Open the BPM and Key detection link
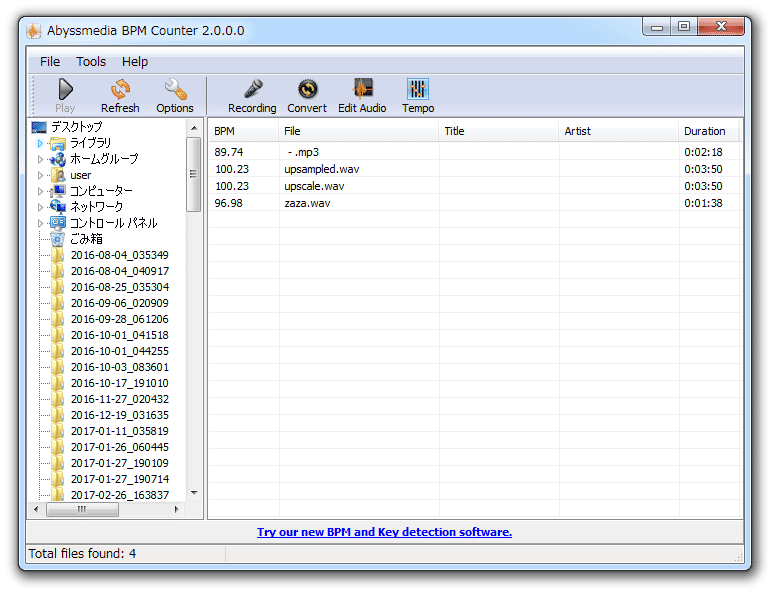772x593 pixels. (x=385, y=532)
